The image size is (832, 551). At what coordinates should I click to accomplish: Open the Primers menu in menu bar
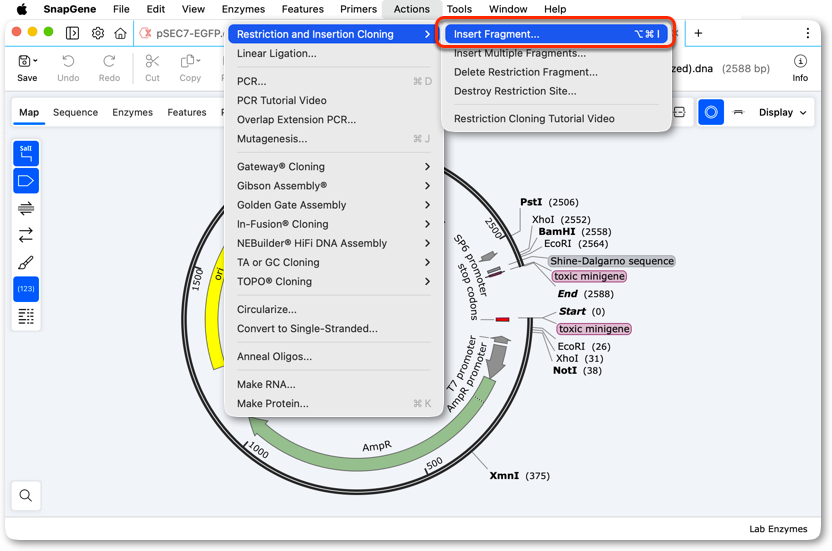click(358, 9)
